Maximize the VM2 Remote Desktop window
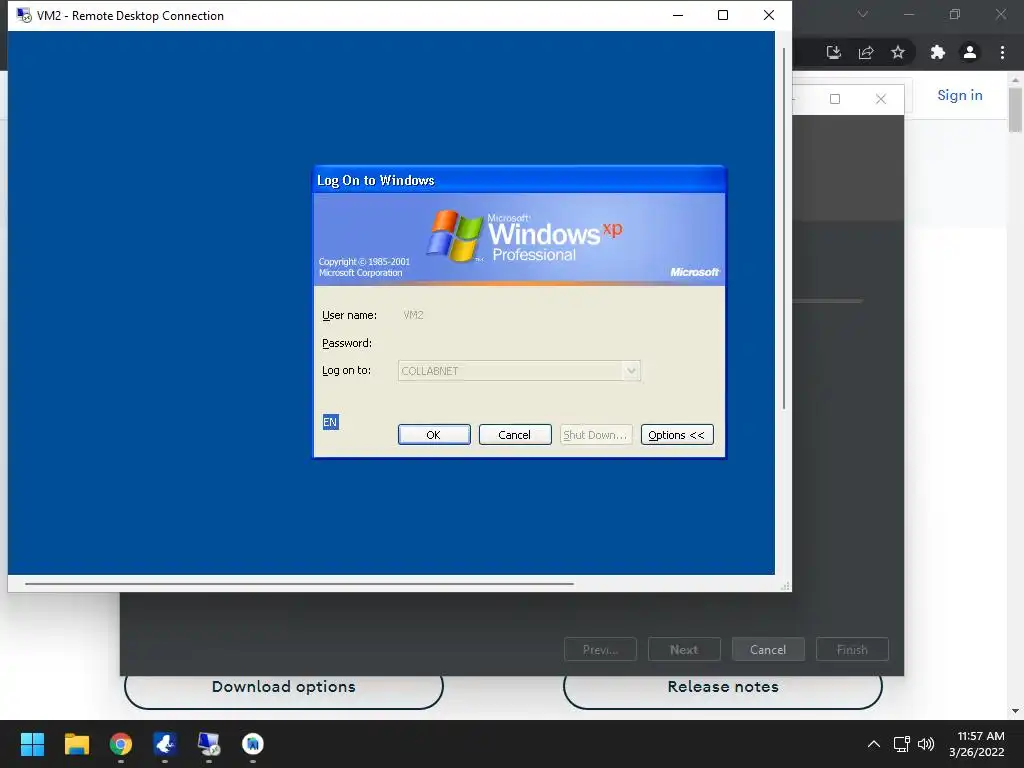This screenshot has height=768, width=1024. (x=722, y=15)
